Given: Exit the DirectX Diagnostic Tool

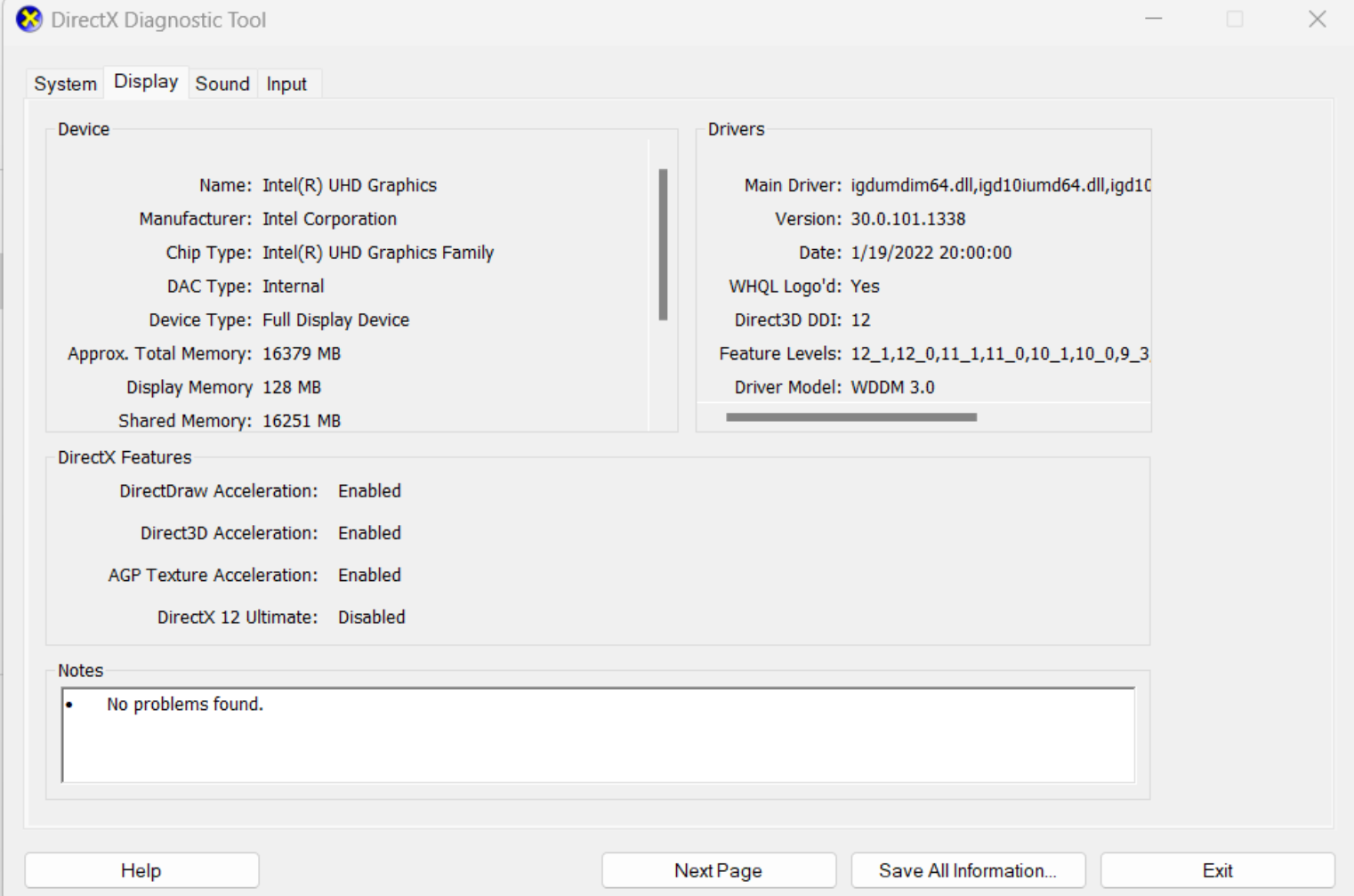Looking at the screenshot, I should click(1216, 869).
